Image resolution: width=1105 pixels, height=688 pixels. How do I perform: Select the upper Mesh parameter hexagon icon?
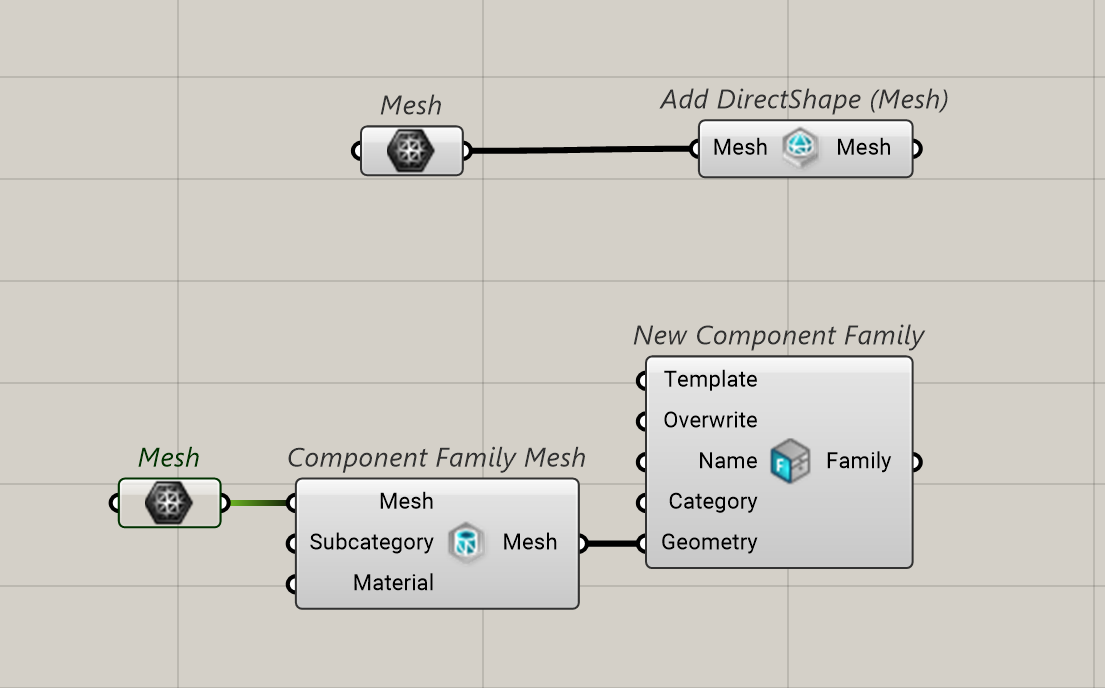coord(411,151)
